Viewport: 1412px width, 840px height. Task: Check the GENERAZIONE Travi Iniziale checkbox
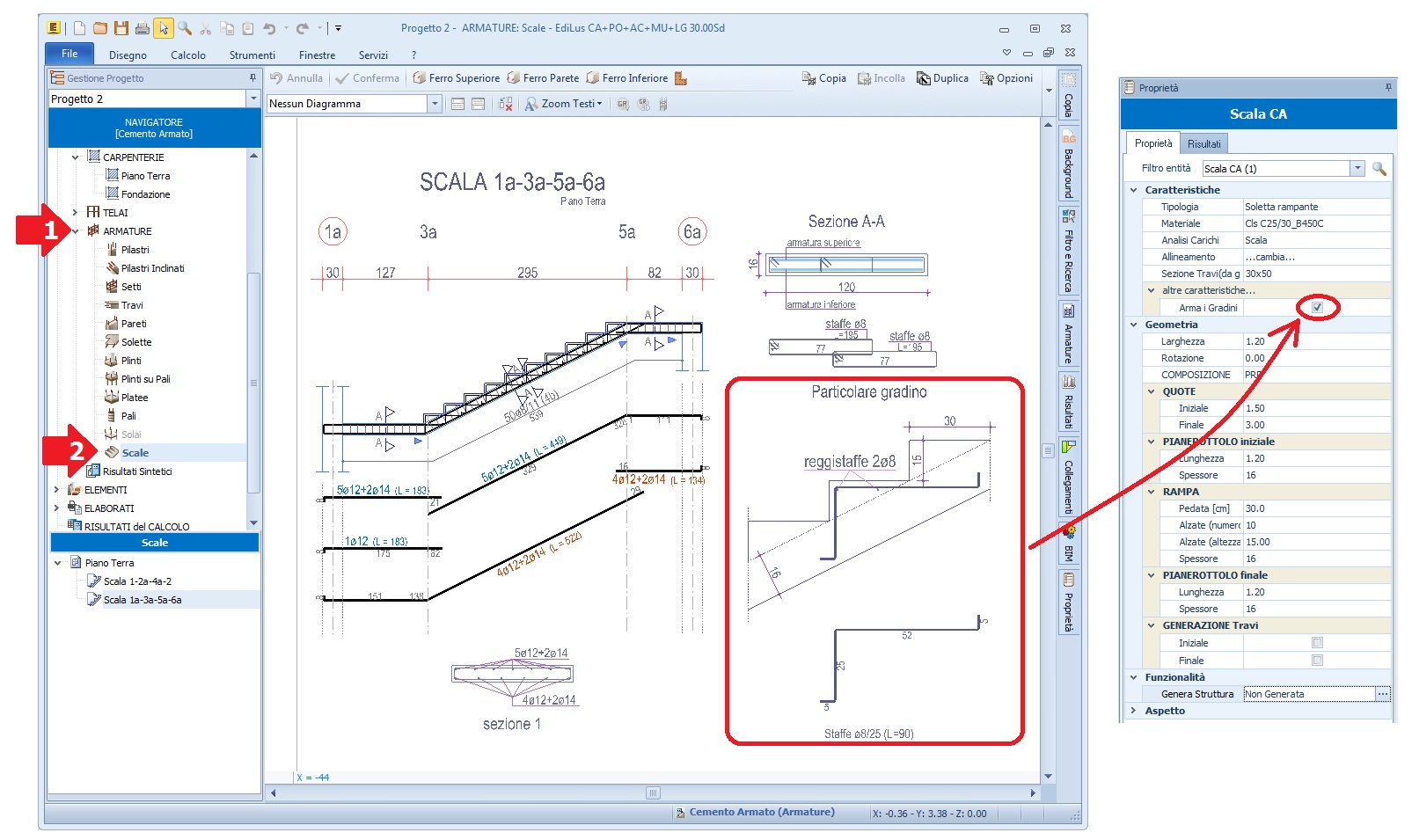tap(1317, 643)
